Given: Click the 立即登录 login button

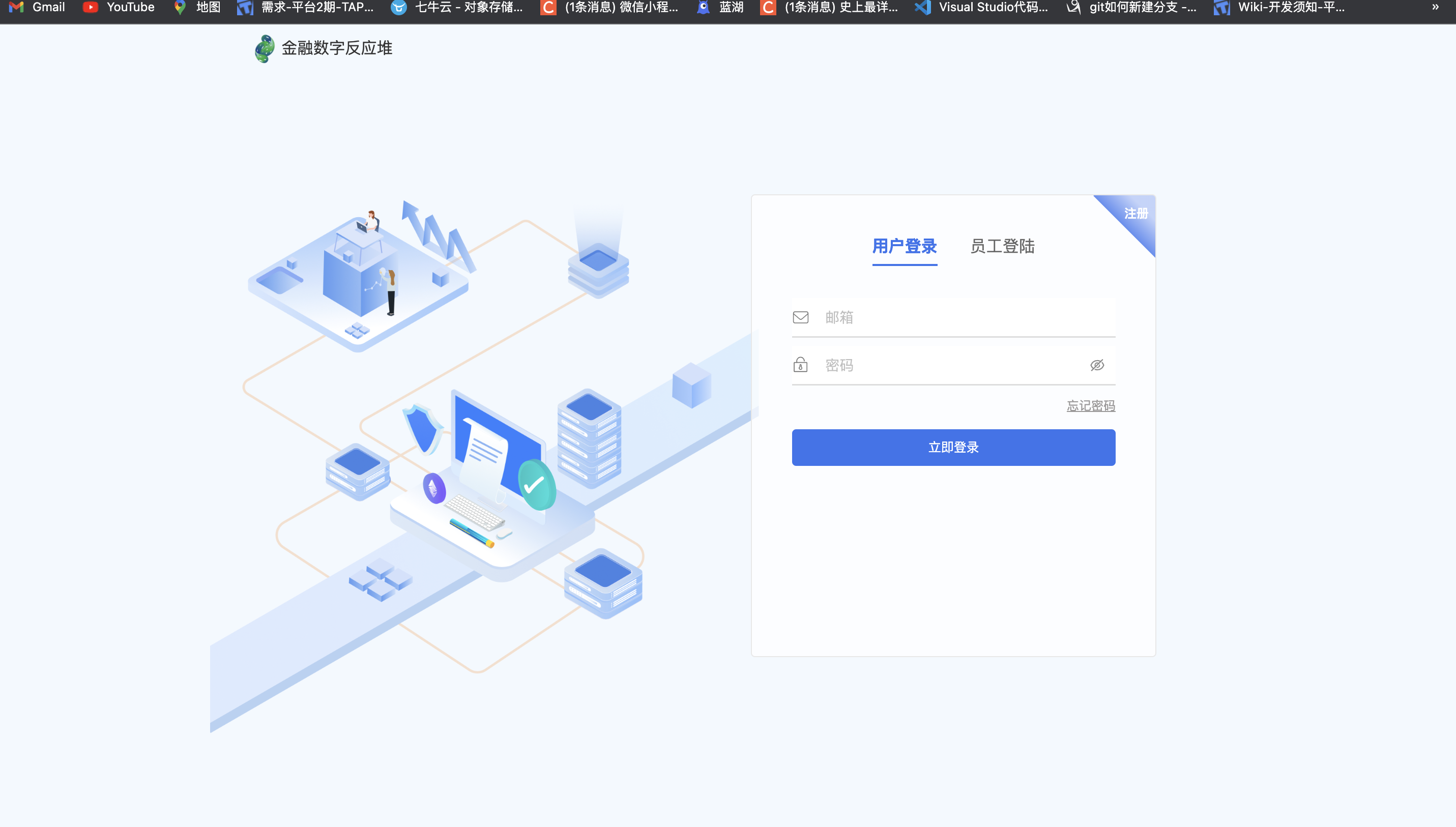Looking at the screenshot, I should tap(953, 447).
